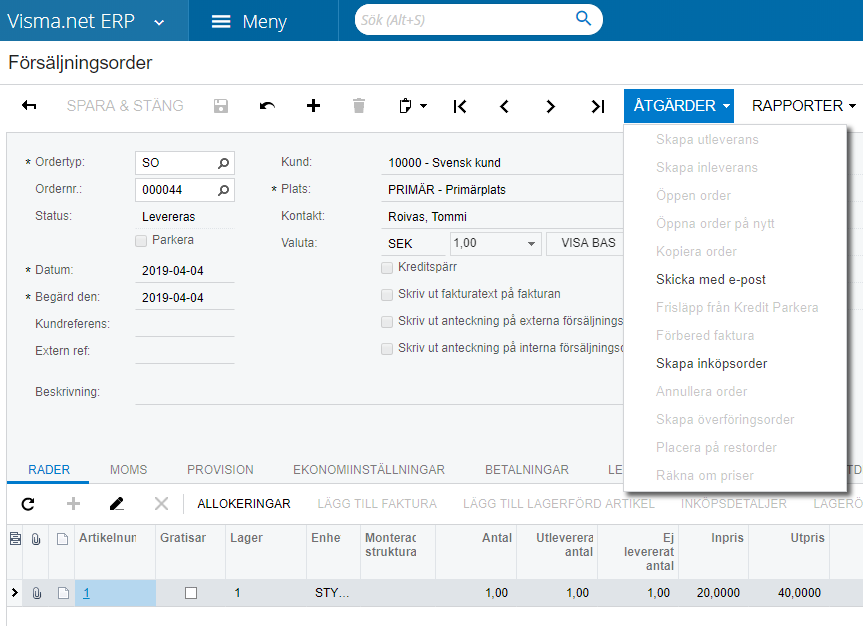Check the Gratisartikel box in row 1
863x626 pixels.
[x=191, y=593]
